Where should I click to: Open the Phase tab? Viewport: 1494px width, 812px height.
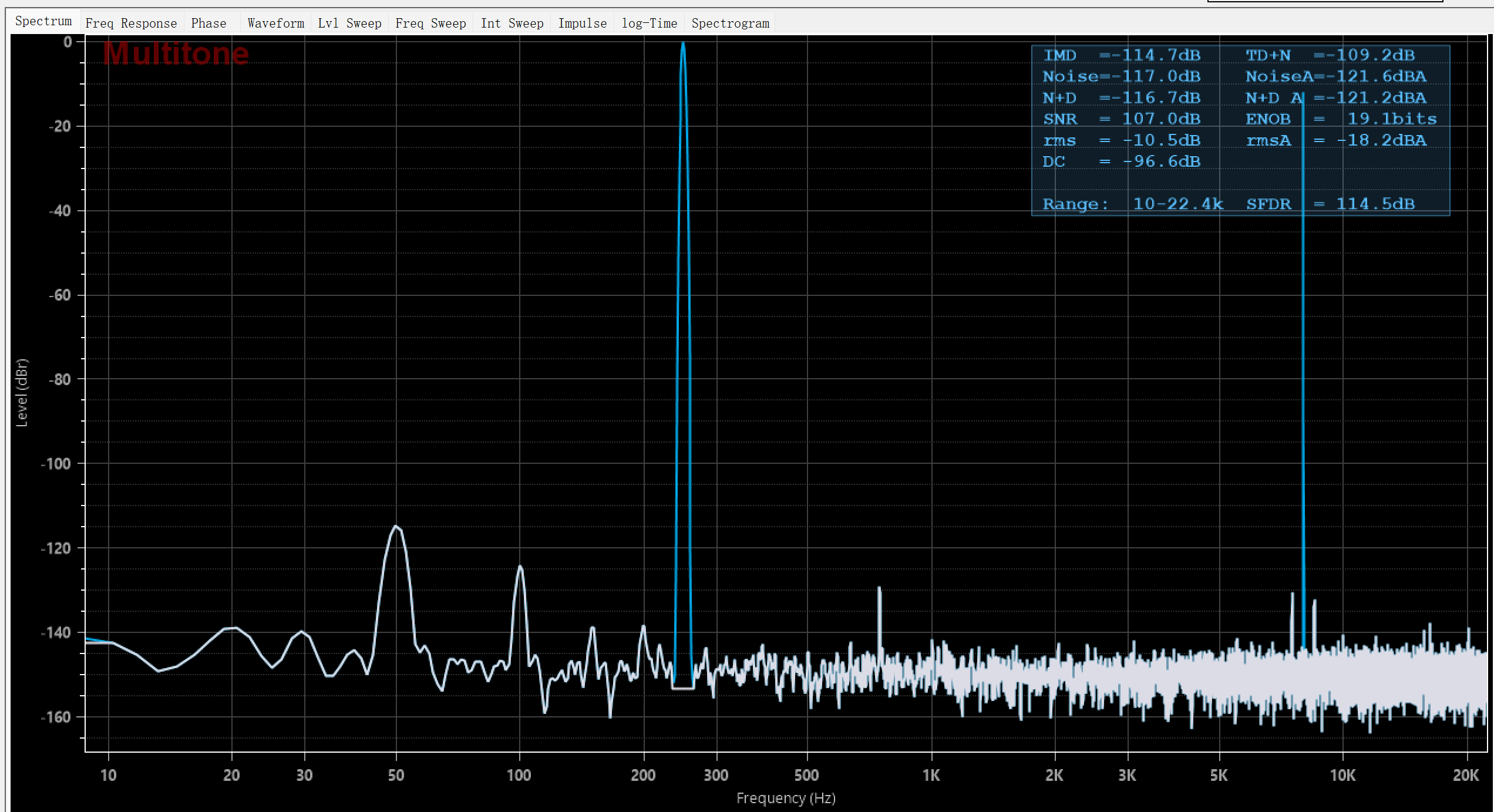coord(208,23)
